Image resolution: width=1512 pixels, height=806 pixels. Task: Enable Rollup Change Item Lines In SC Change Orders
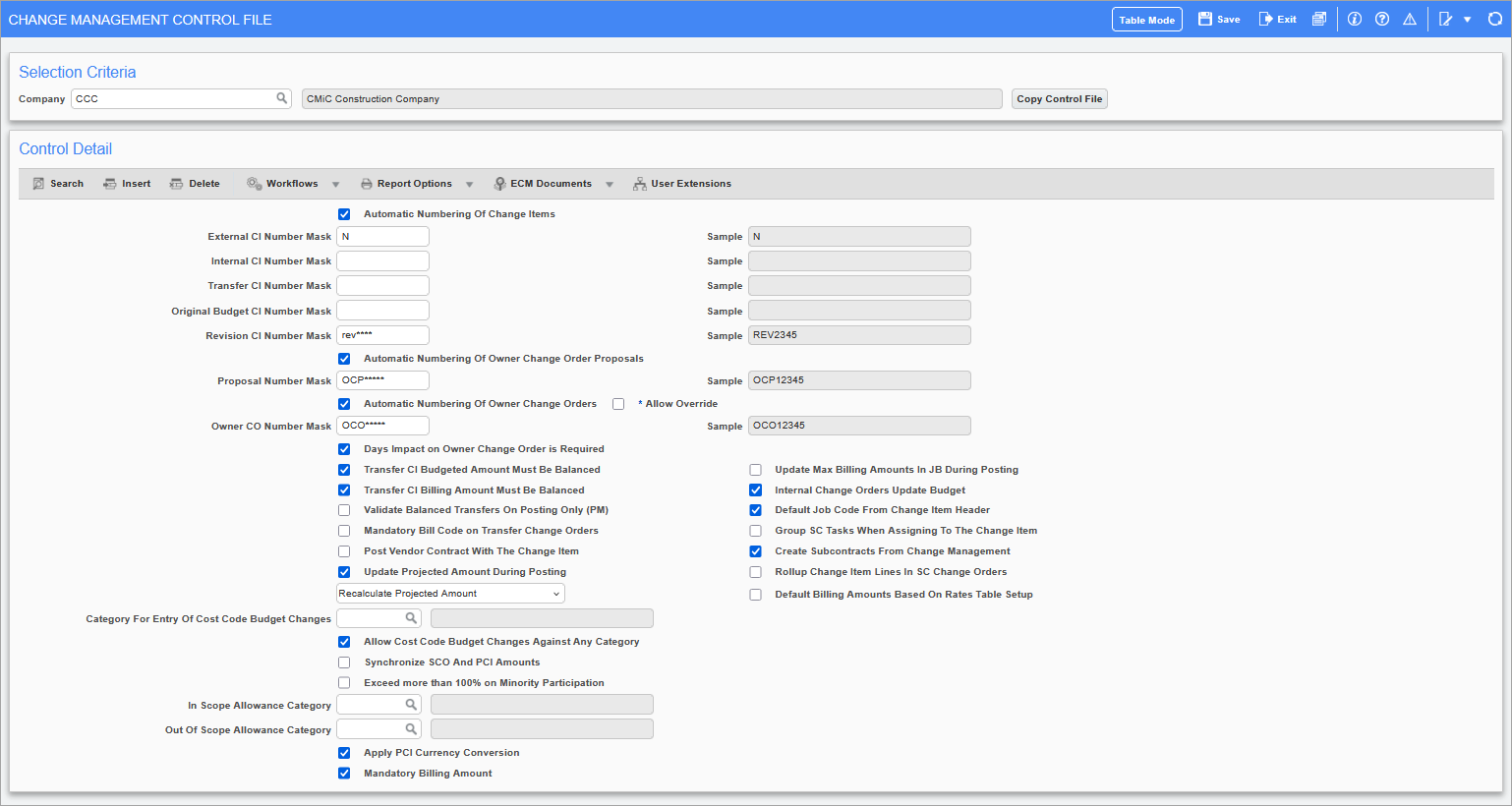pyautogui.click(x=755, y=572)
